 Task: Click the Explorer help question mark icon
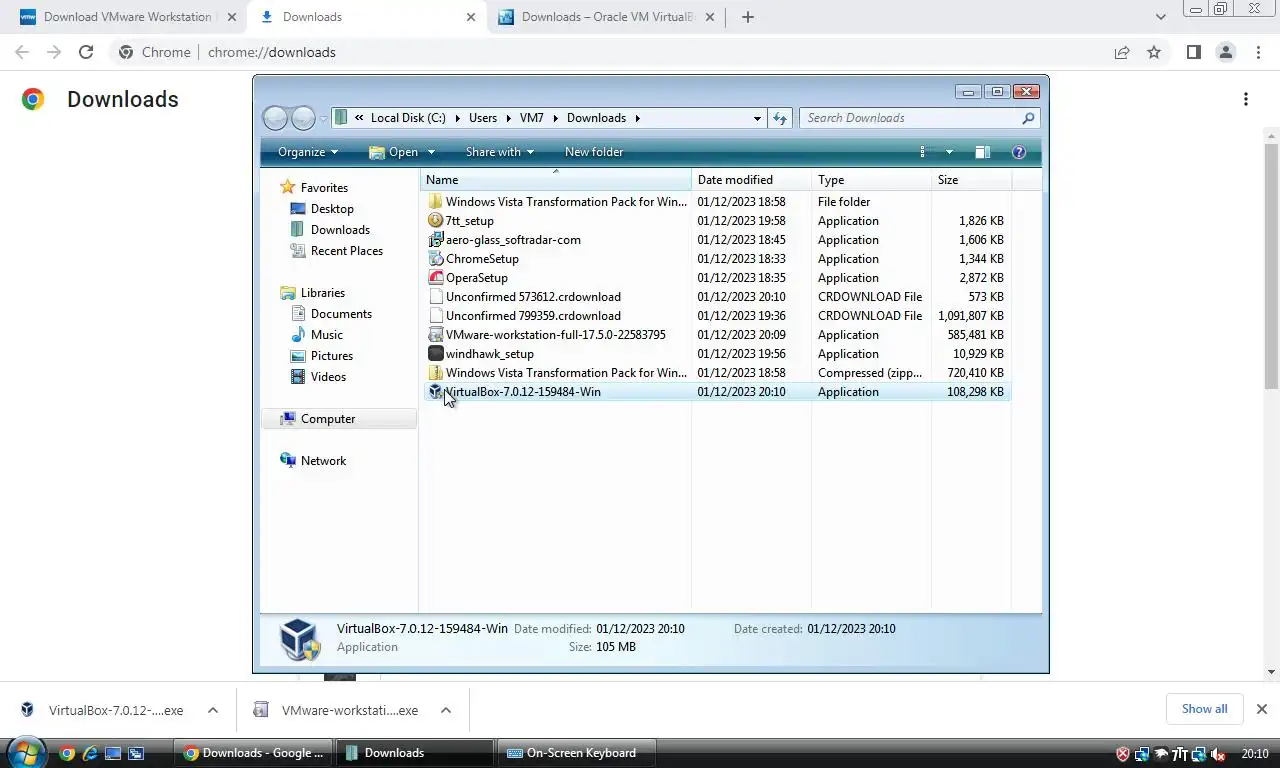pos(1019,152)
